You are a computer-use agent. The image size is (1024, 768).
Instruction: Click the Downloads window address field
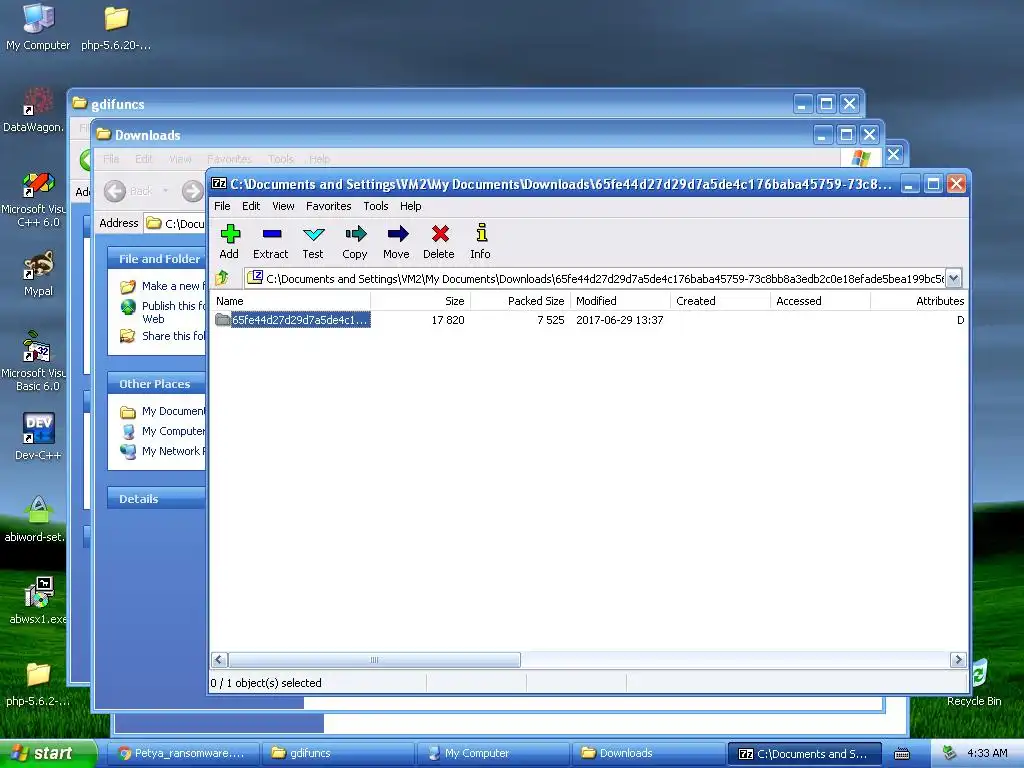(174, 223)
